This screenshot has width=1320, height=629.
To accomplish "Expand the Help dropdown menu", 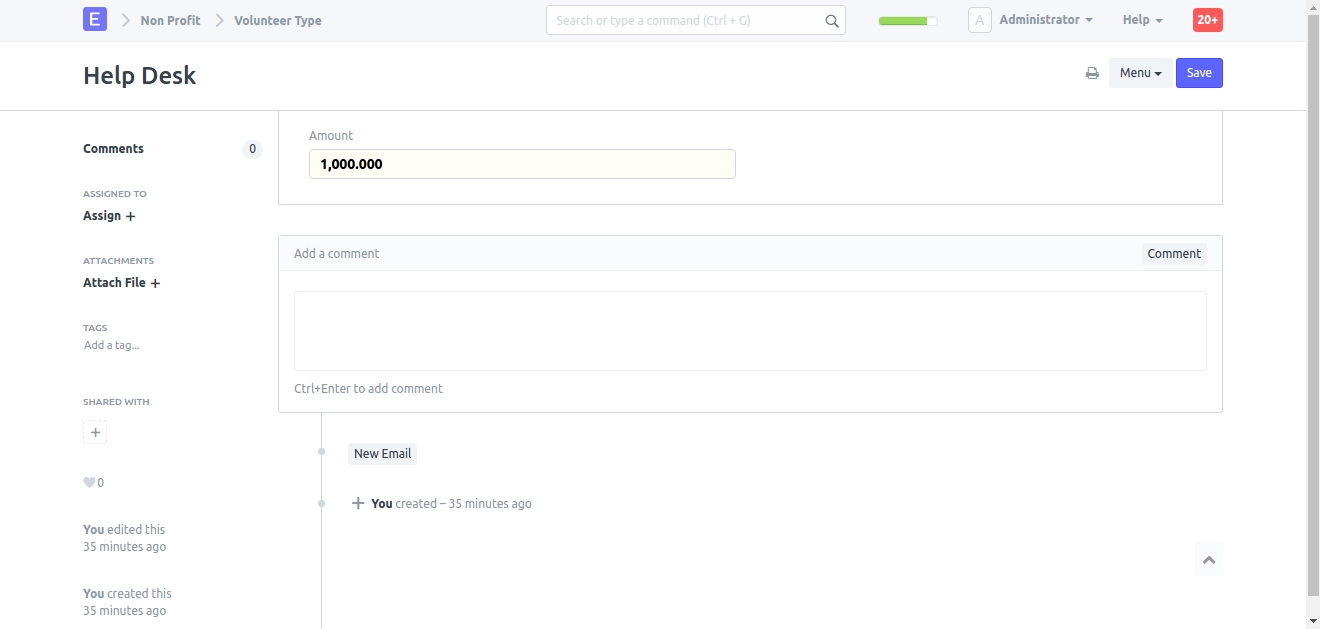I will pos(1142,20).
